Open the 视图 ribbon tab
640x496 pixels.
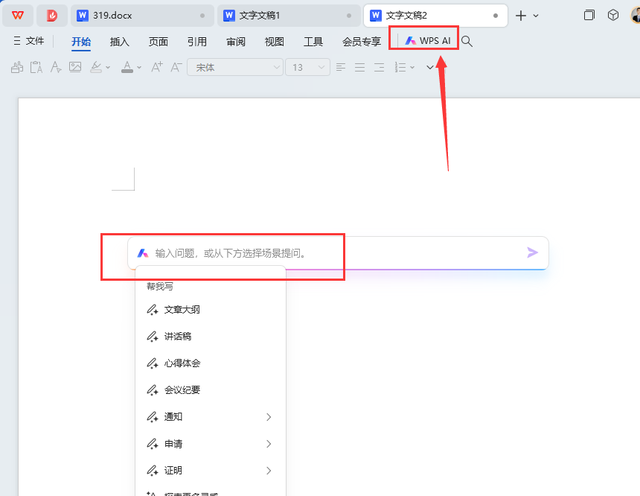click(x=274, y=41)
